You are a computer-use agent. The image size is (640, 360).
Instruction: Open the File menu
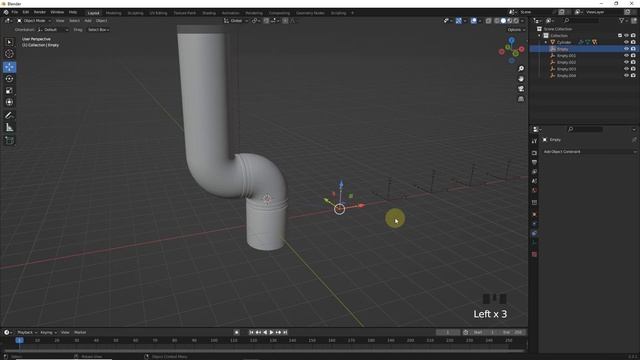coord(15,12)
